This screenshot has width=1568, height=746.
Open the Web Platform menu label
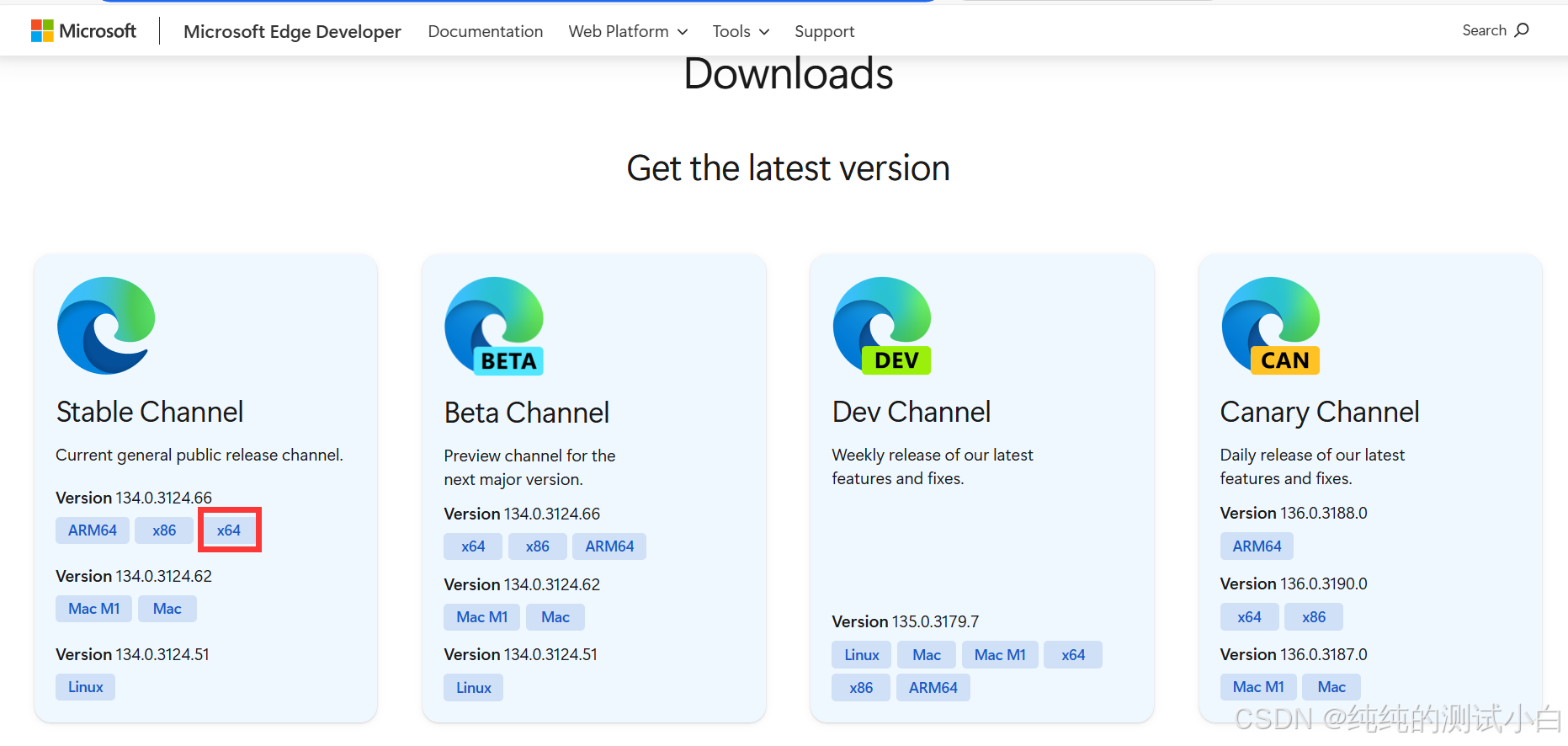coord(619,31)
